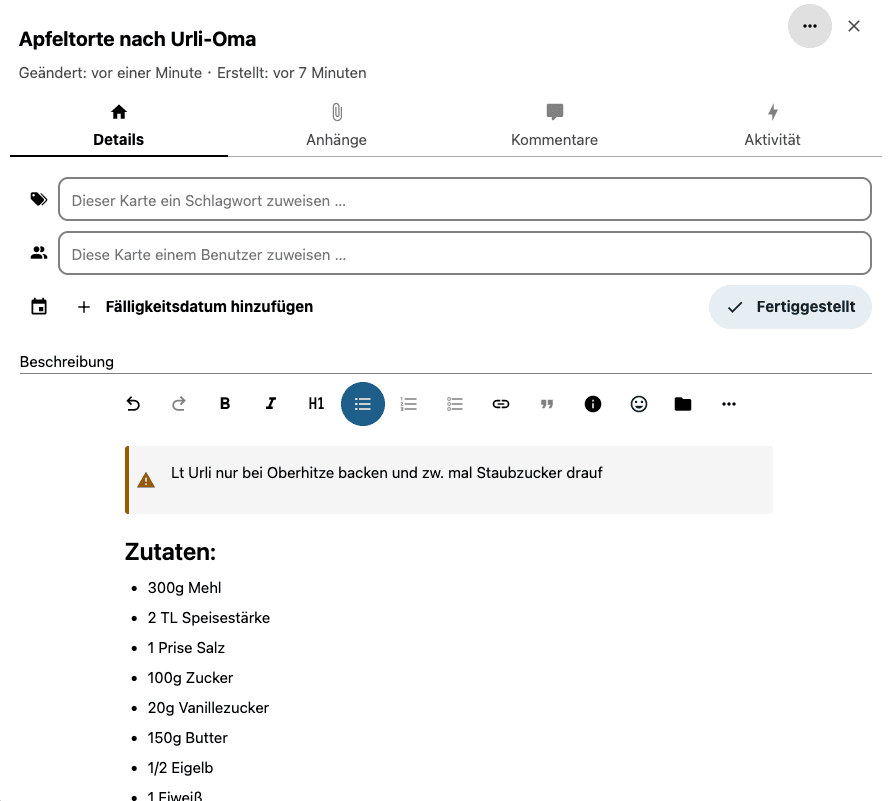Toggle italic text formatting
888x801 pixels.
tap(271, 404)
